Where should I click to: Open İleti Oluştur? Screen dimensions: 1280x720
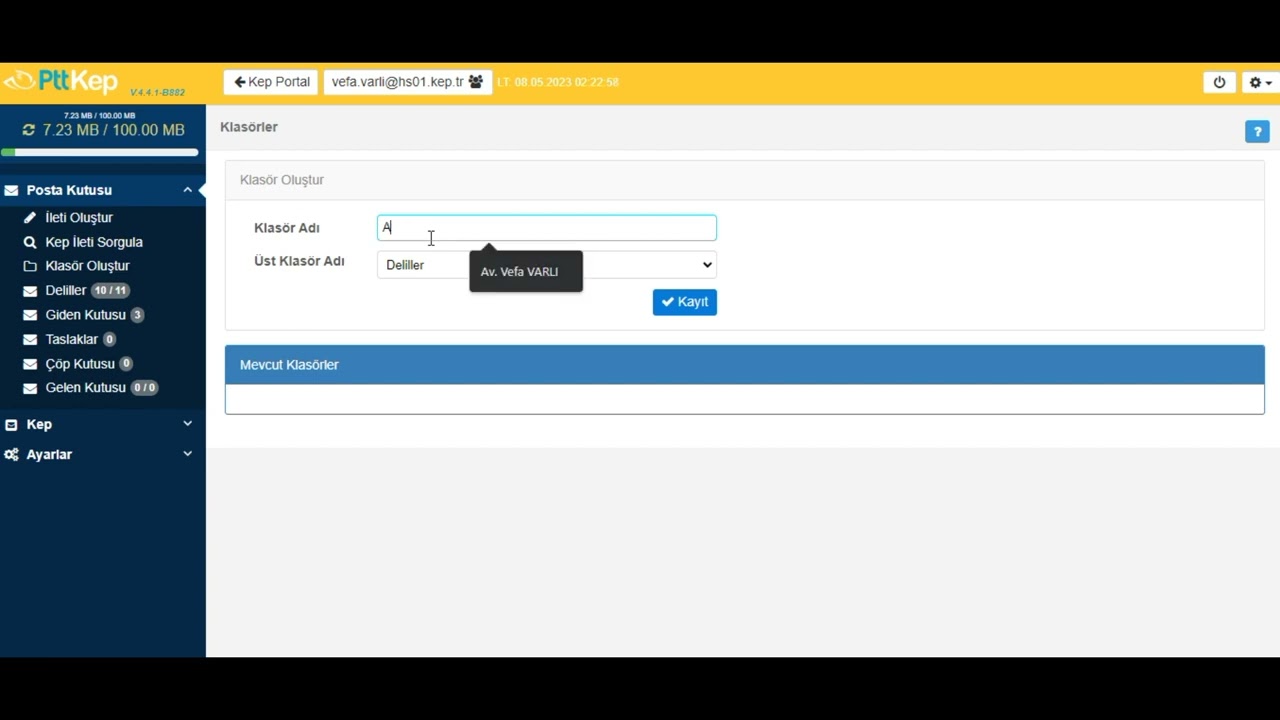pos(79,217)
